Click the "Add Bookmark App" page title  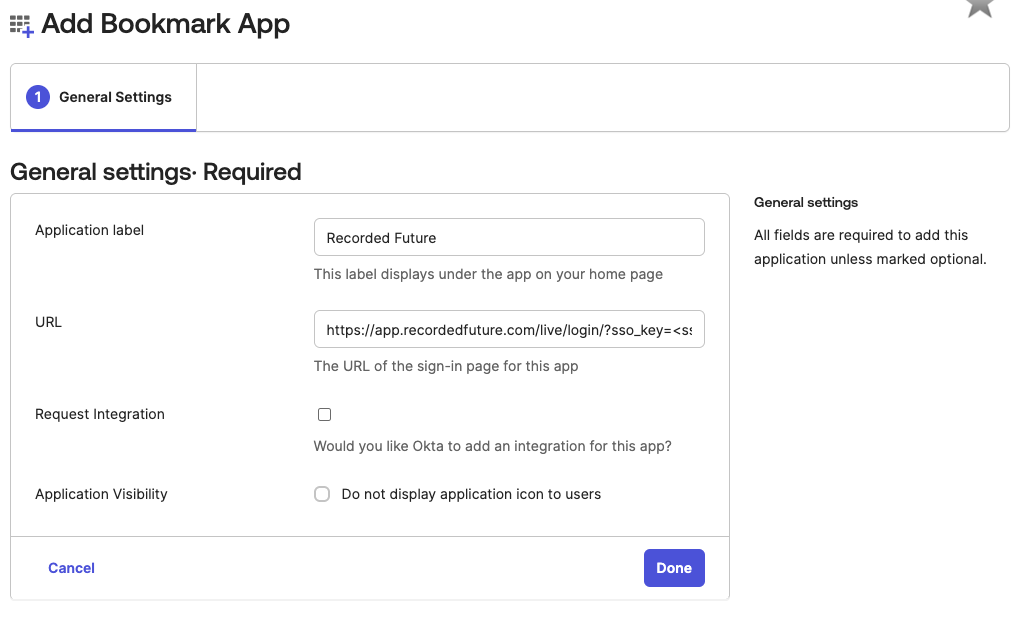pos(165,24)
